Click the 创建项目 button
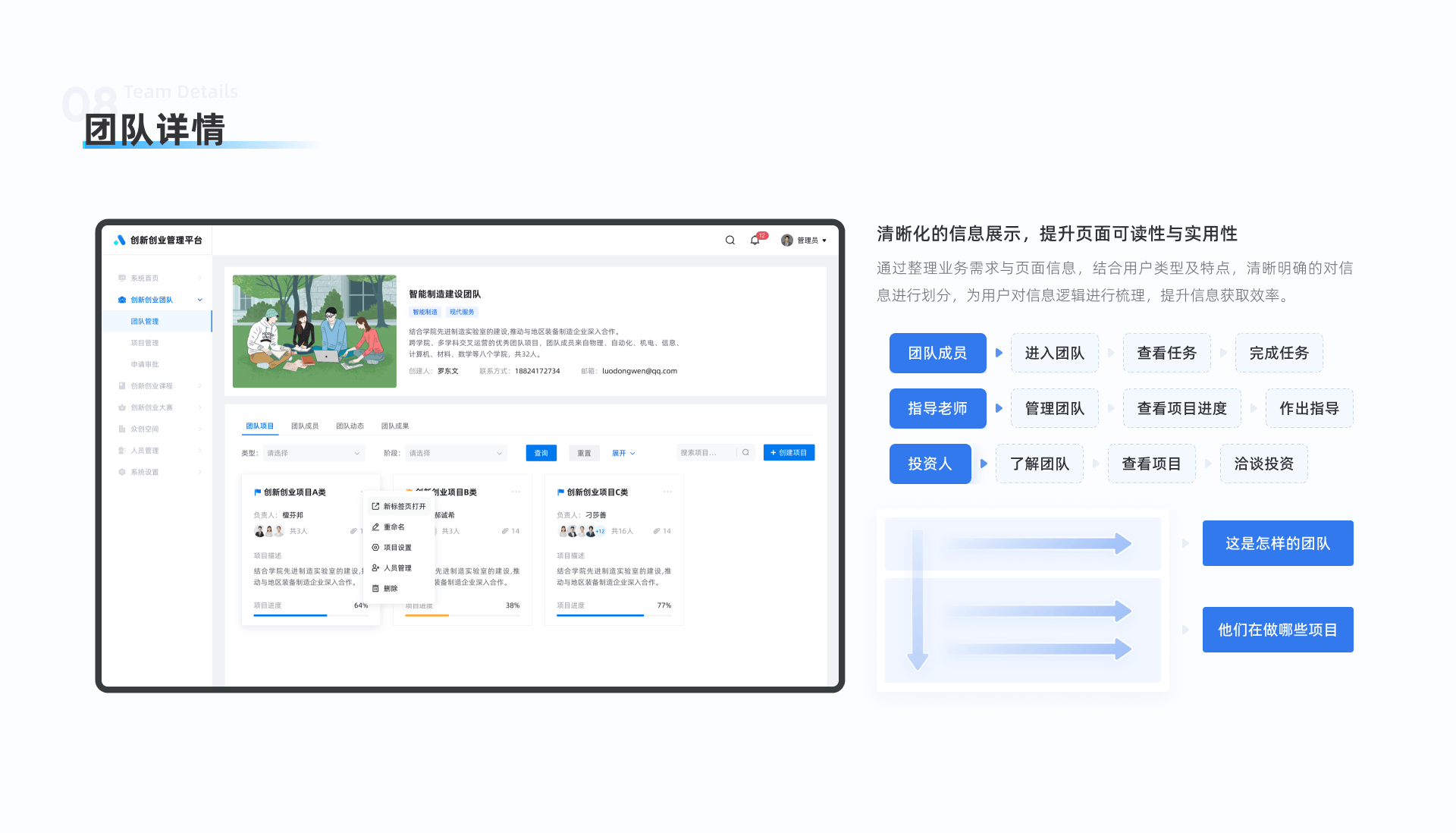The width and height of the screenshot is (1456, 833). pyautogui.click(x=789, y=453)
